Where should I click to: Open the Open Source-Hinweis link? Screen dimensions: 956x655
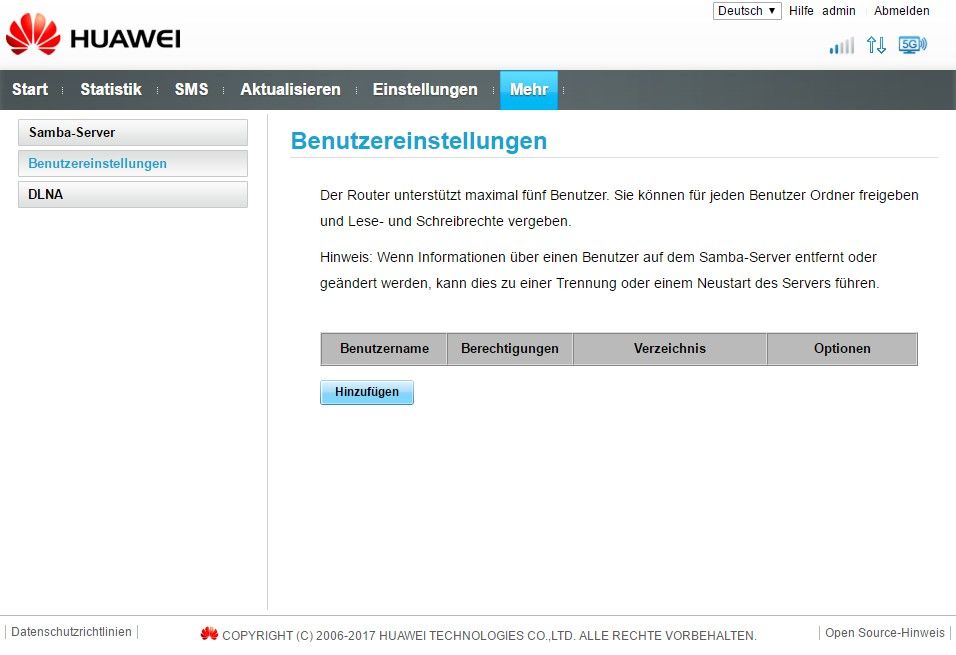pos(884,633)
